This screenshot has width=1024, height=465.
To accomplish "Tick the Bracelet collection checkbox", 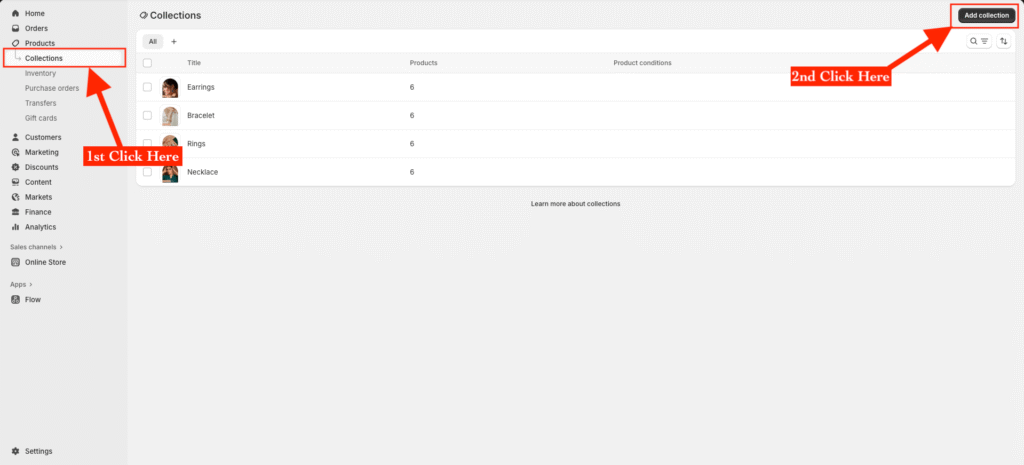I will 147,115.
